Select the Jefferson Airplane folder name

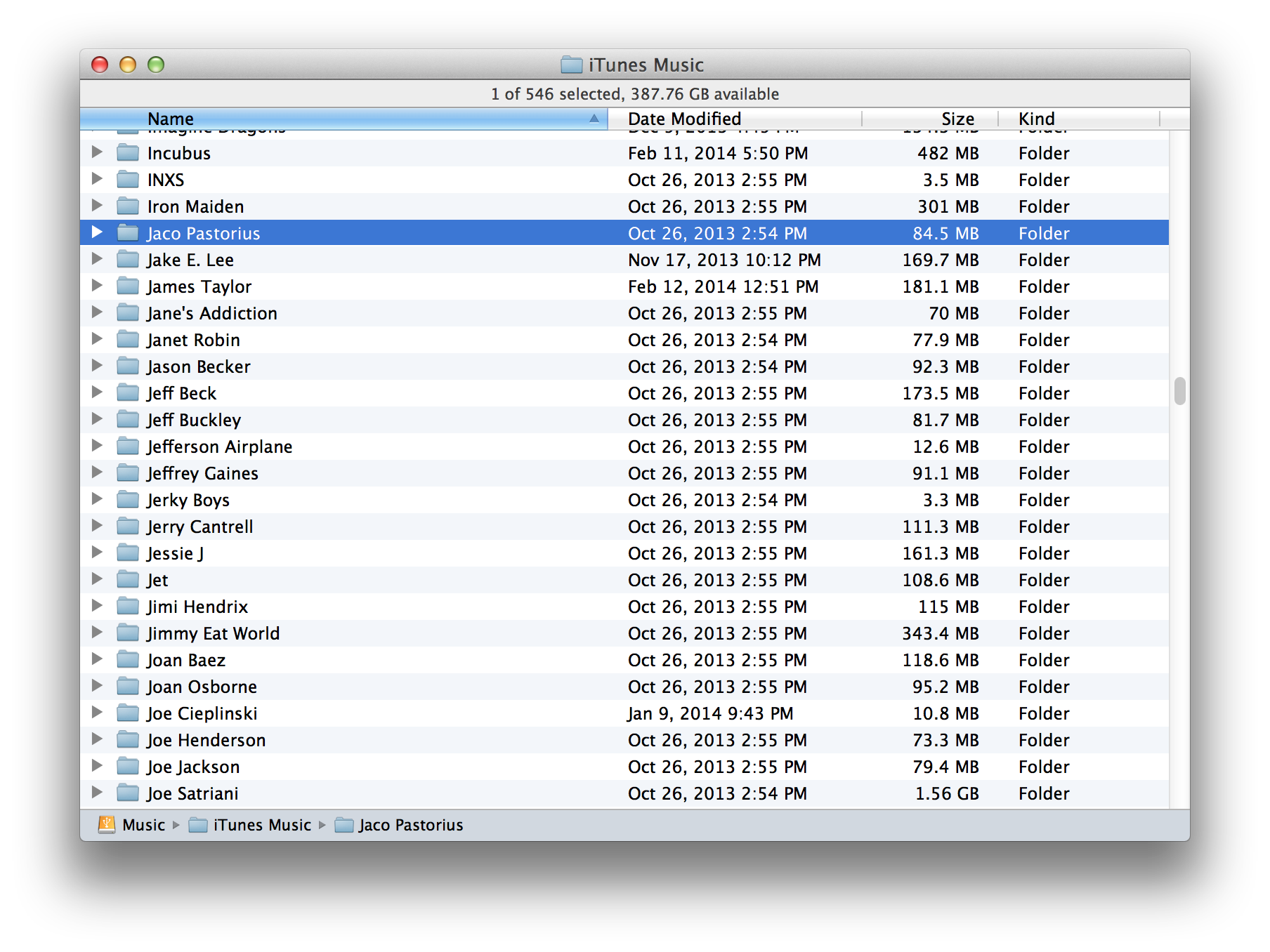[220, 447]
